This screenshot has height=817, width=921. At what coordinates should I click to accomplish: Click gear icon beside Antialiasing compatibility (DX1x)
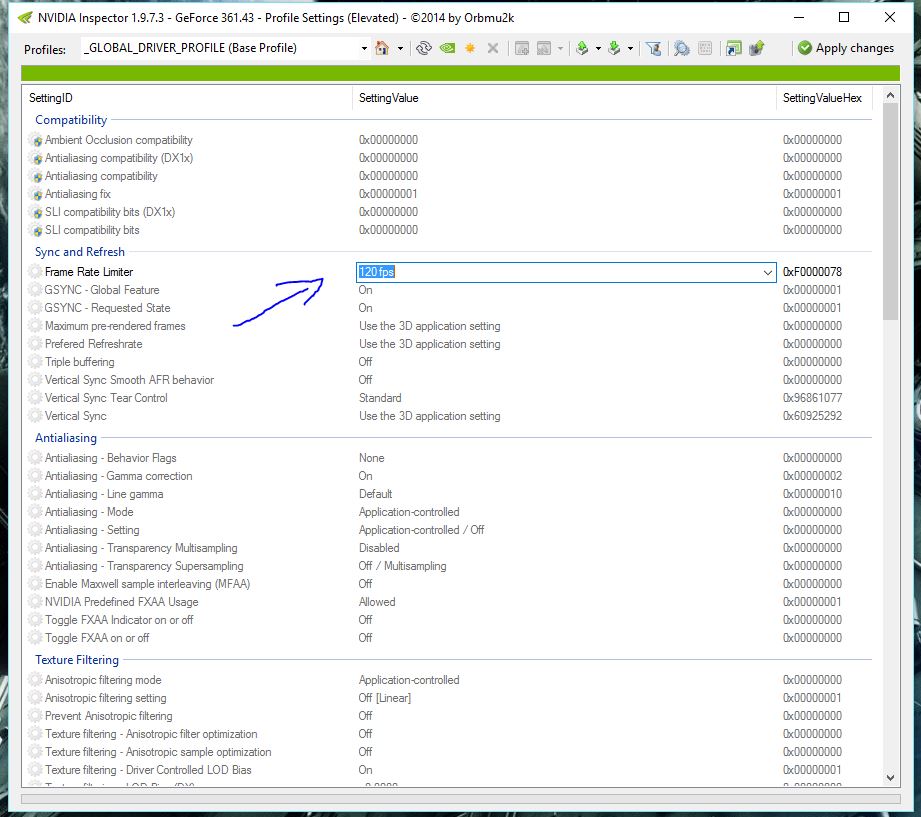(36, 159)
